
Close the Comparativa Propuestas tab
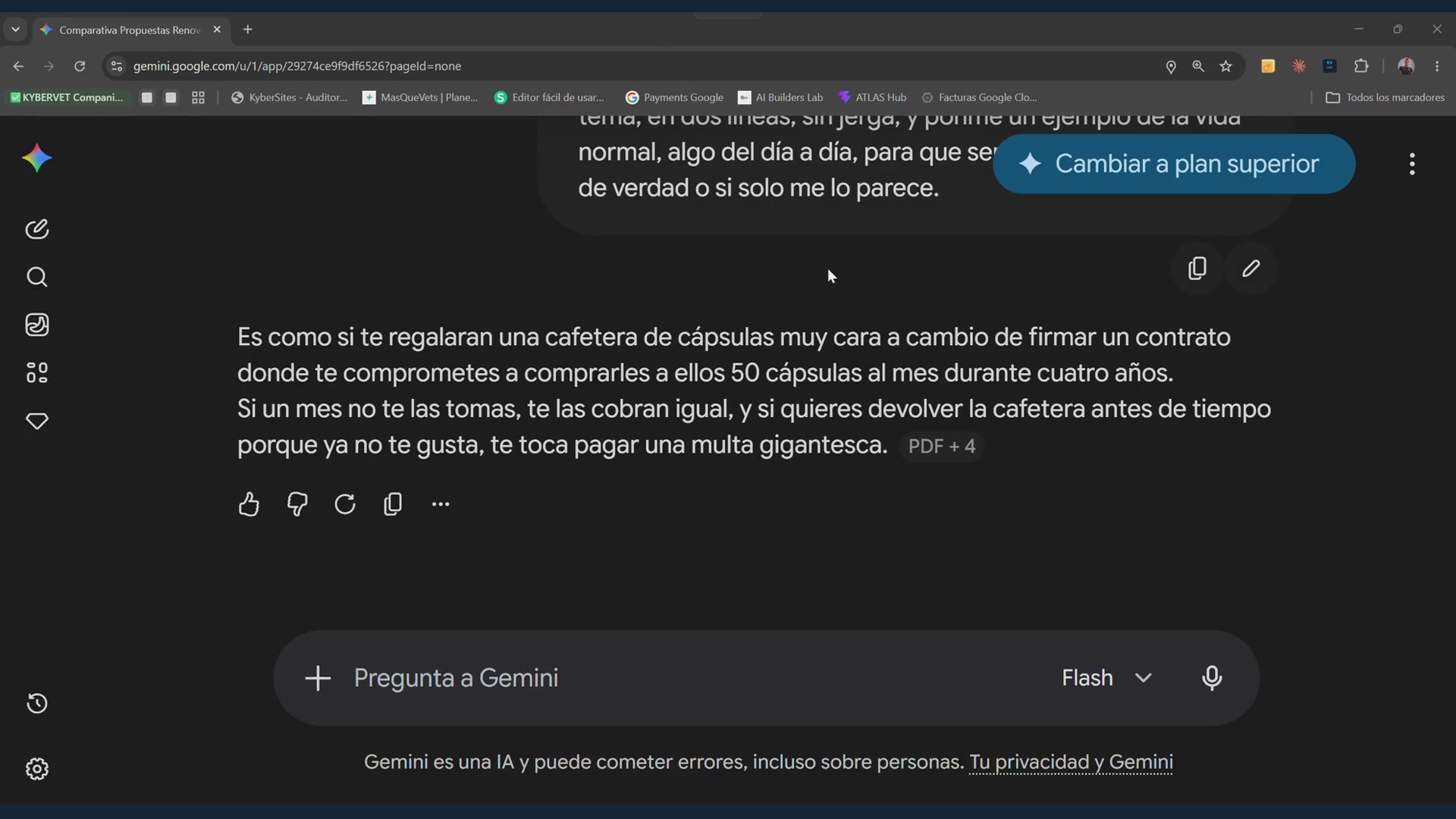click(x=217, y=30)
